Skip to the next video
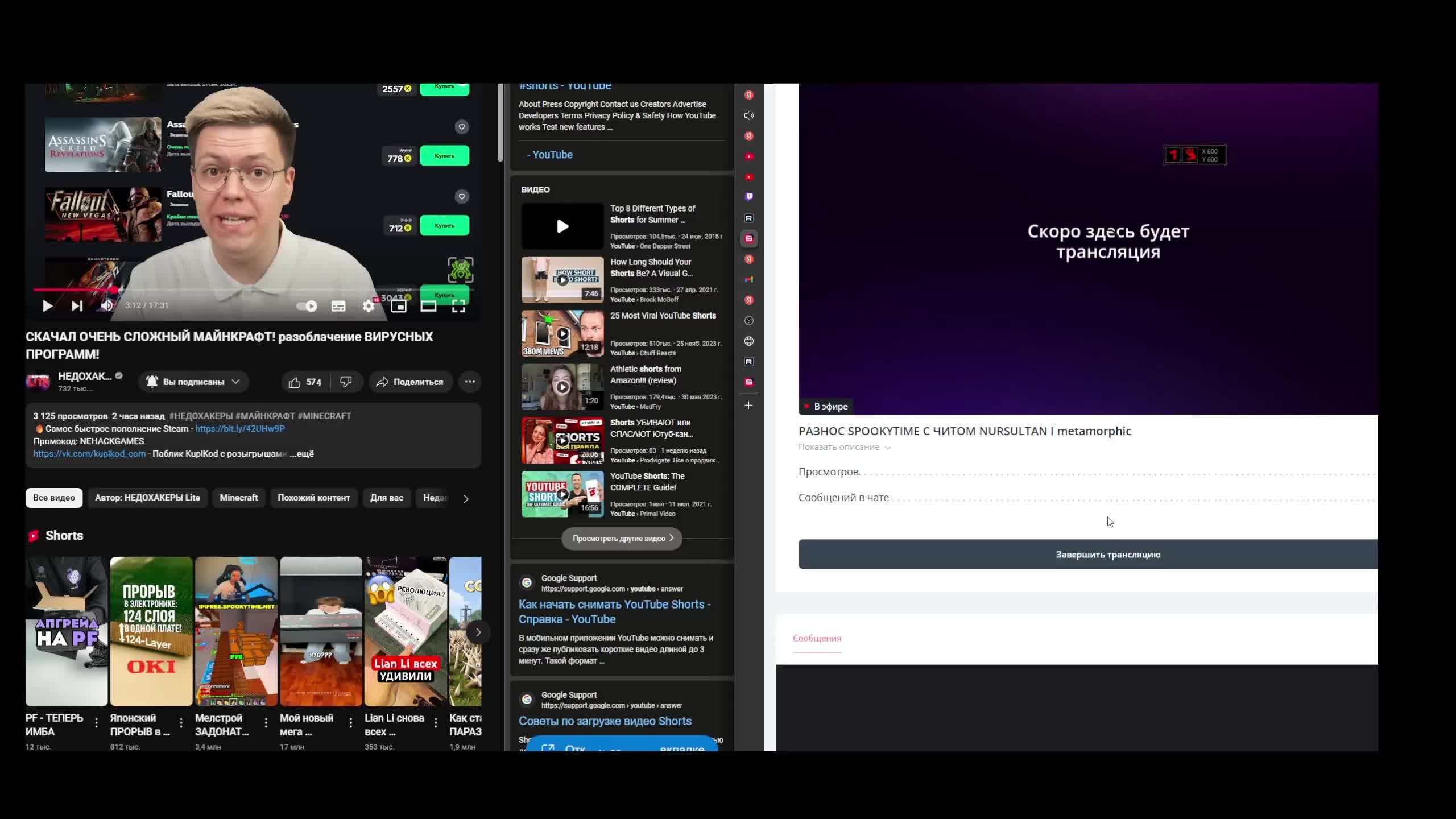This screenshot has width=1456, height=819. (77, 306)
